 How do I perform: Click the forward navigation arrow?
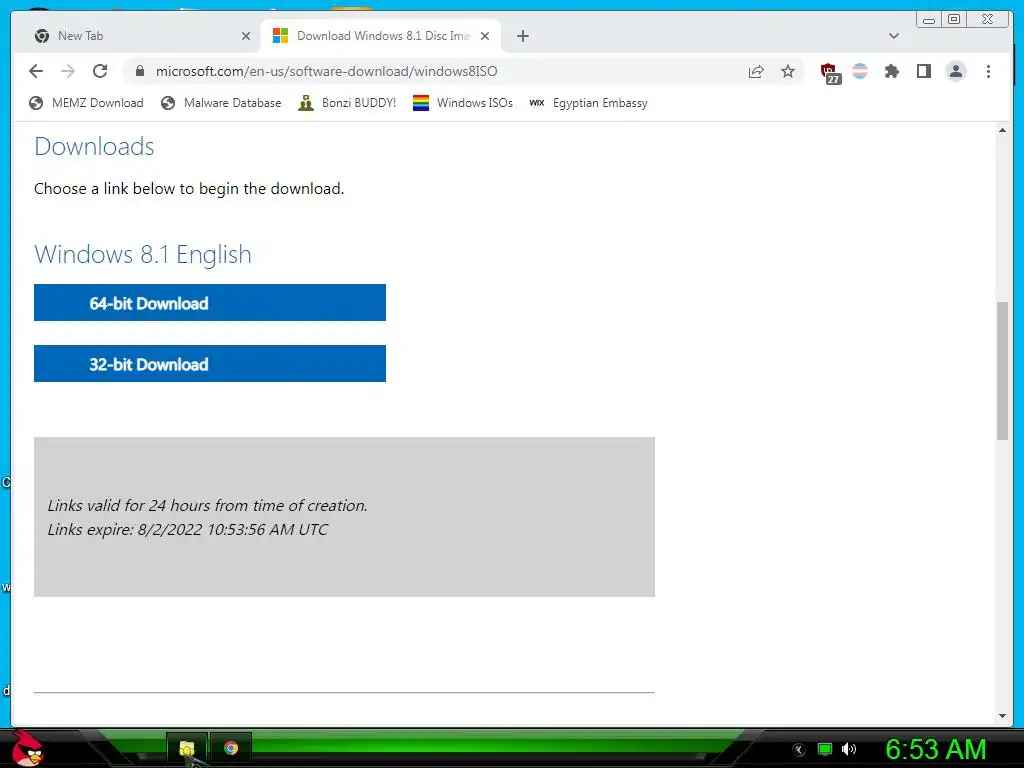[68, 71]
